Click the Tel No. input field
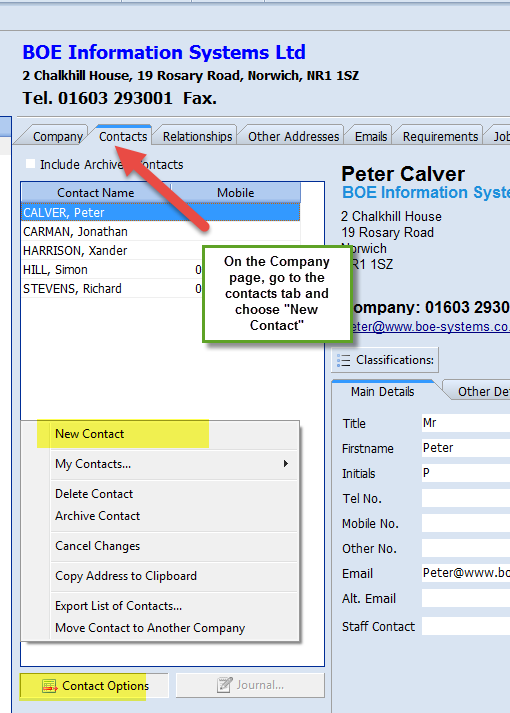The height and width of the screenshot is (713, 510). pyautogui.click(x=466, y=498)
